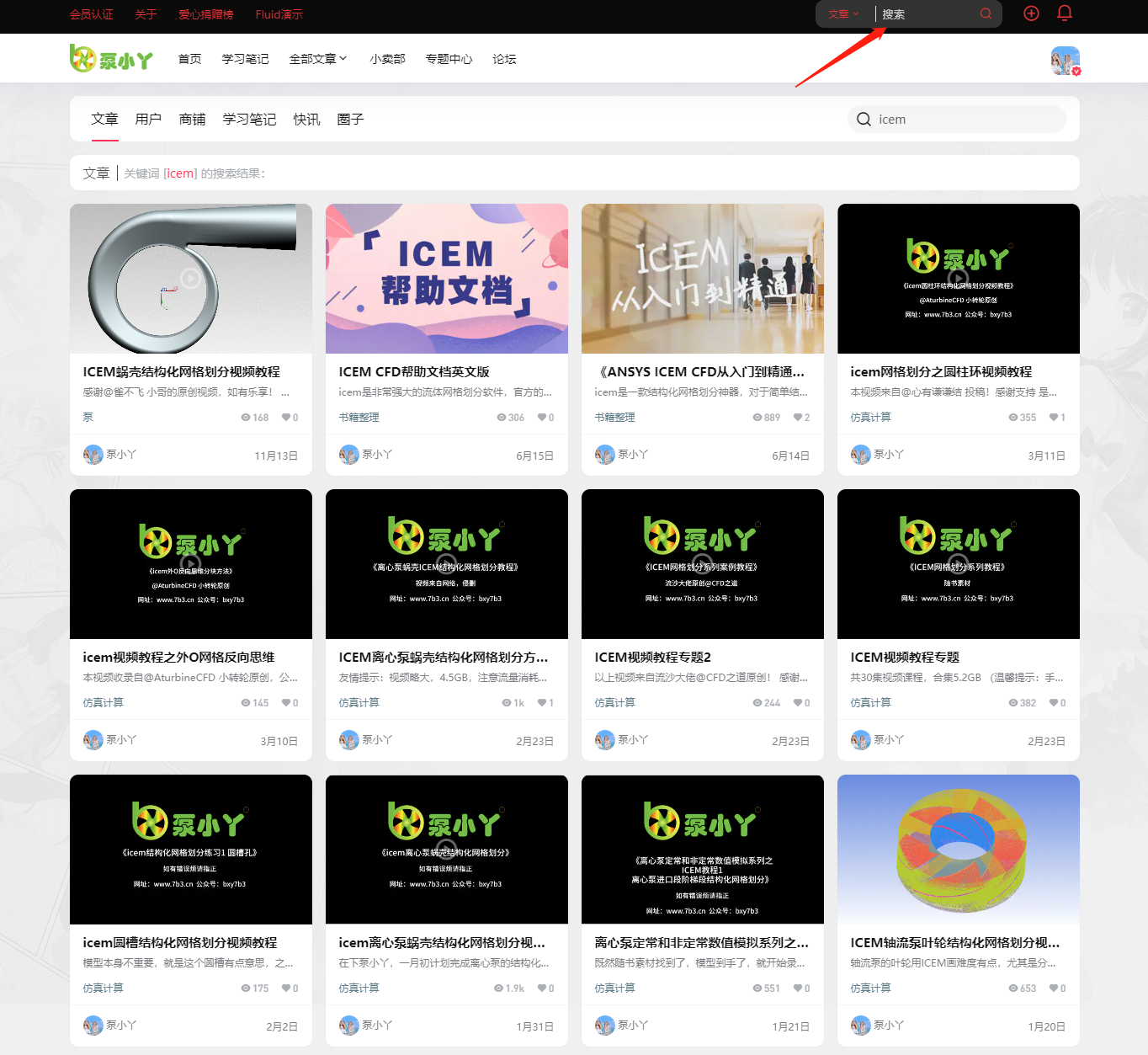Toggle the heart on icem网格划分之圆柱环 card
Screen dimensions: 1148x1055
(1052, 417)
